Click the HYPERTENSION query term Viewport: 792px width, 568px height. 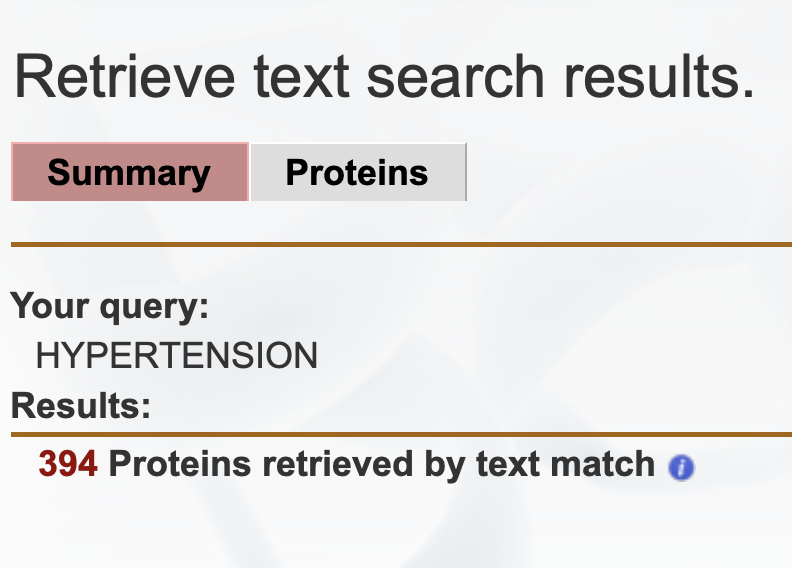pyautogui.click(x=176, y=355)
